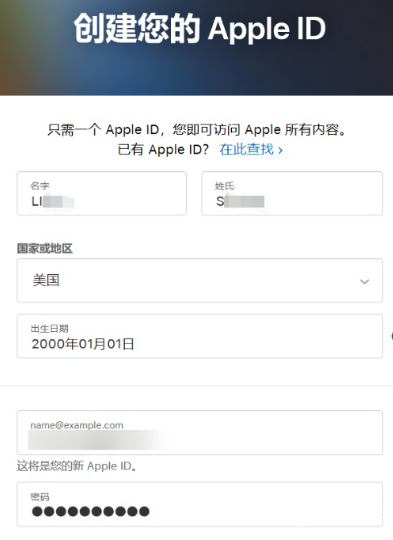Click the chevron arrow in country selector
This screenshot has height=540, width=393.
point(364,282)
